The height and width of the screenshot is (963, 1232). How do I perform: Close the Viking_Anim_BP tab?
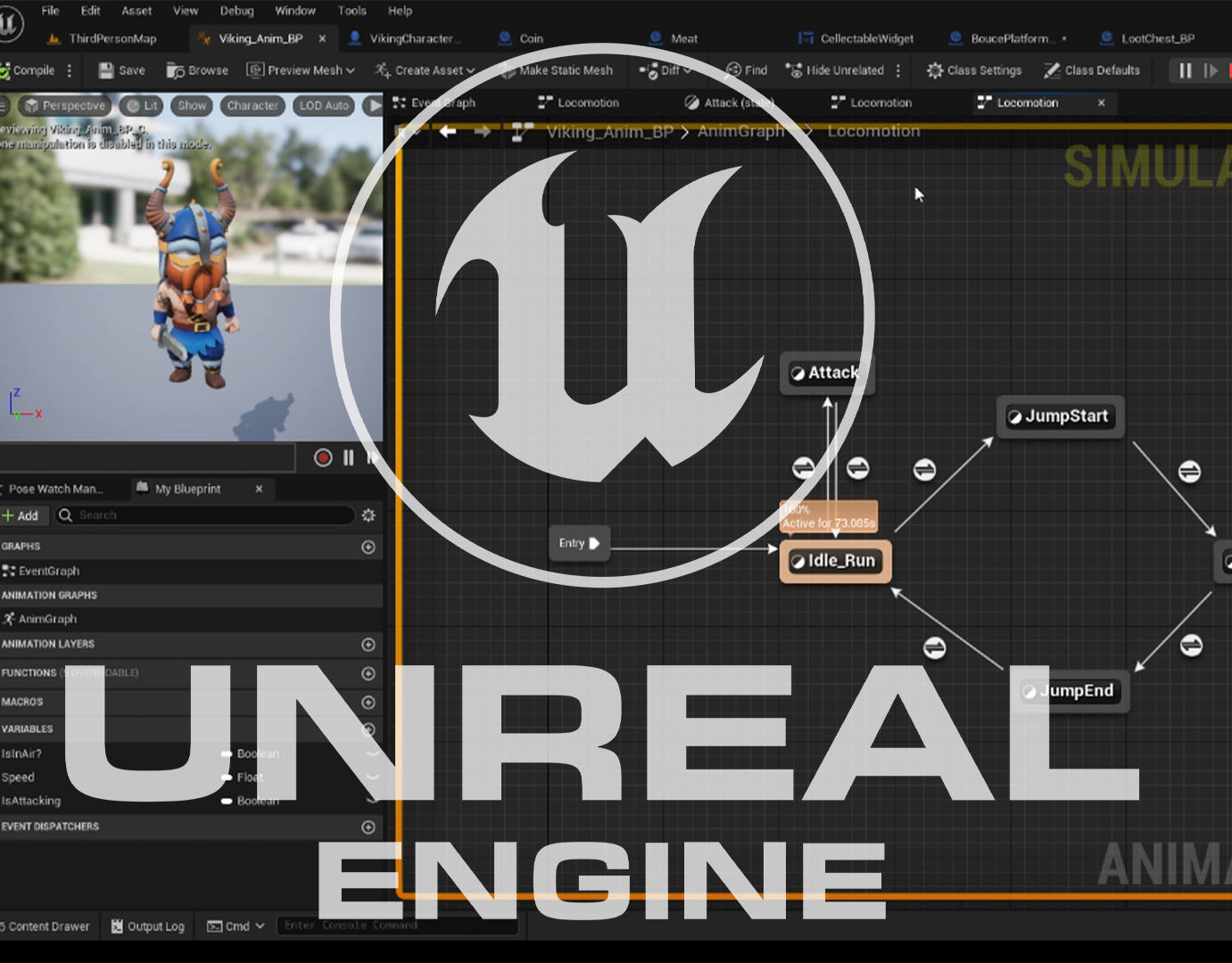pos(322,38)
